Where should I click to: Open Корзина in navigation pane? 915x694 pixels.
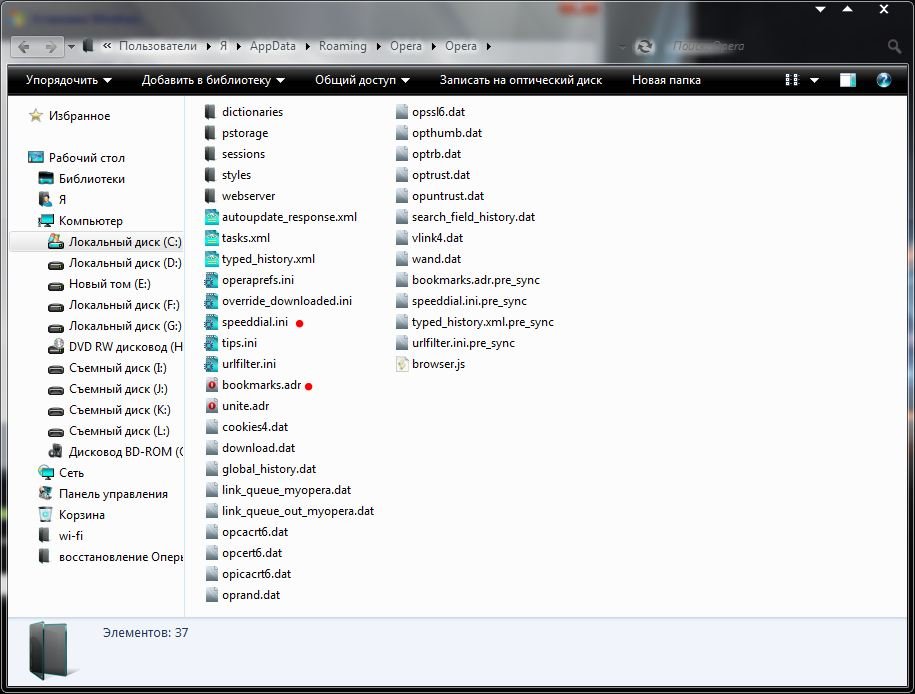tap(81, 515)
